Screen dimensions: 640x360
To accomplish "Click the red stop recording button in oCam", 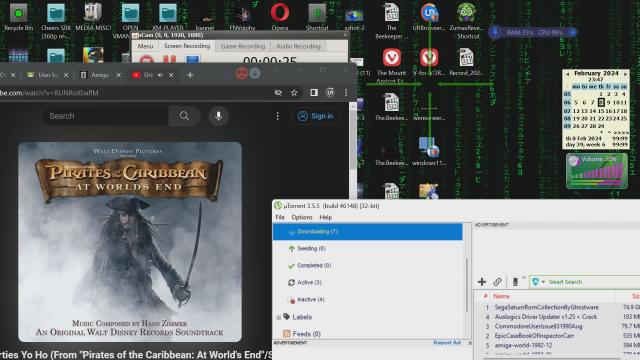I will [x=147, y=60].
